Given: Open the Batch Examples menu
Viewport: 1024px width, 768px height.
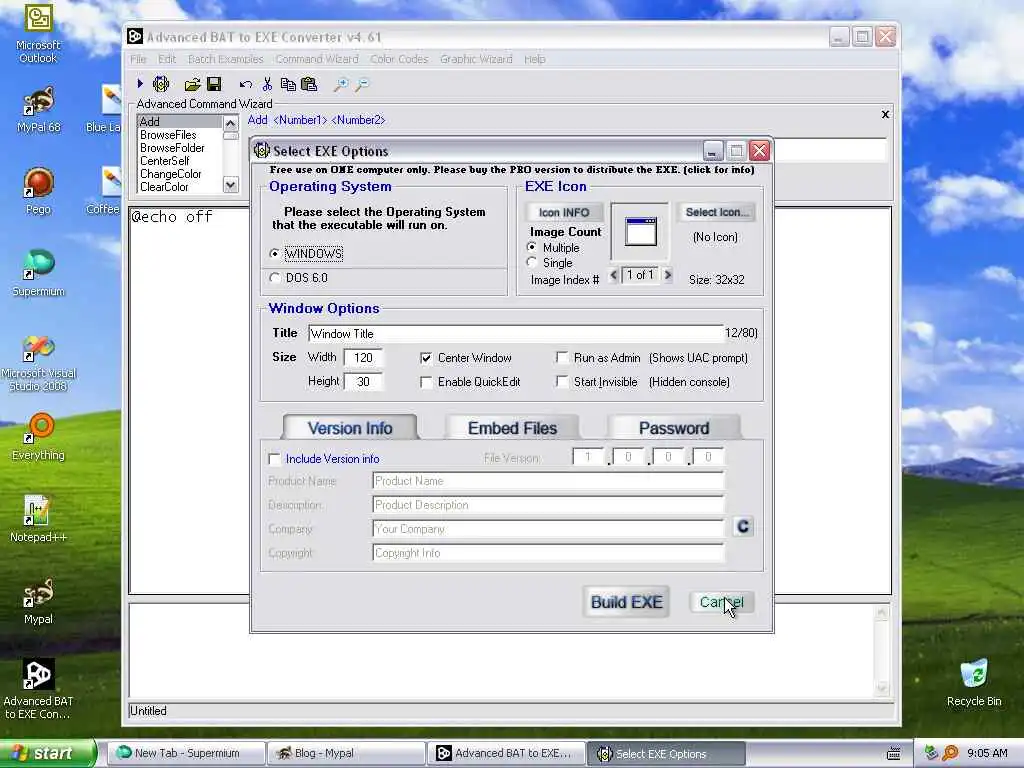Looking at the screenshot, I should point(225,59).
